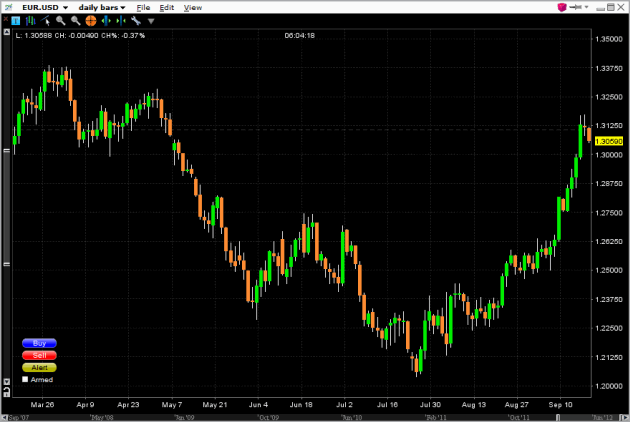Click the blue horizontal expand bars icon
Image resolution: width=630 pixels, height=422 pixels.
point(106,20)
